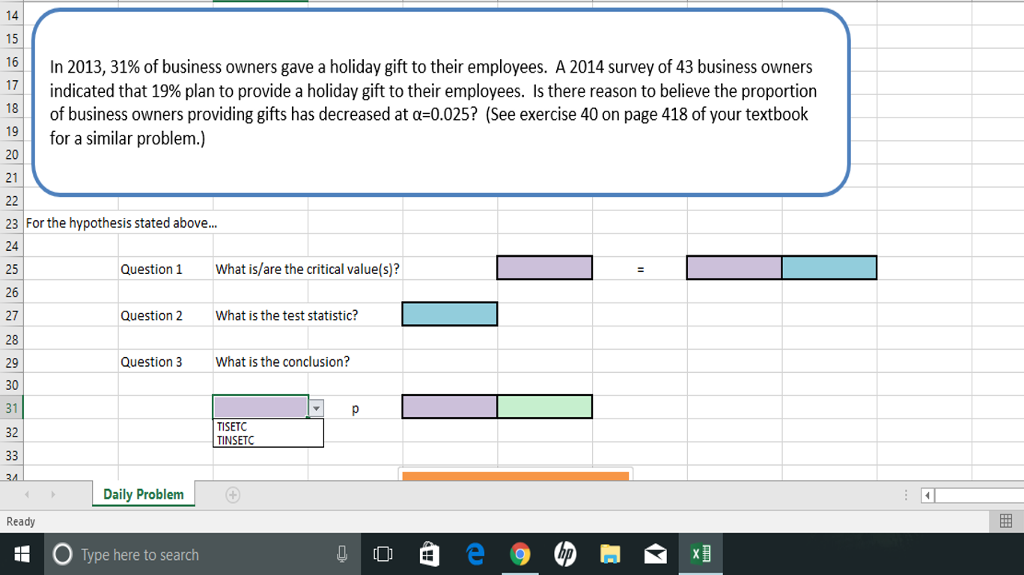Click the 'p' cell in row 31
1024x575 pixels.
click(355, 409)
